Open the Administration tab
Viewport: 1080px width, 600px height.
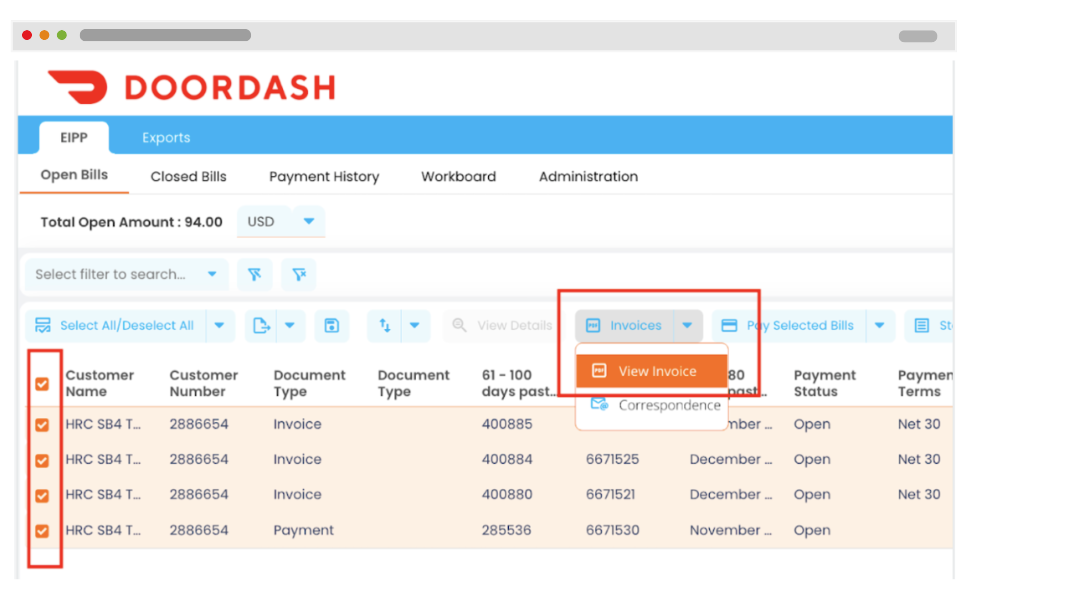coord(588,176)
